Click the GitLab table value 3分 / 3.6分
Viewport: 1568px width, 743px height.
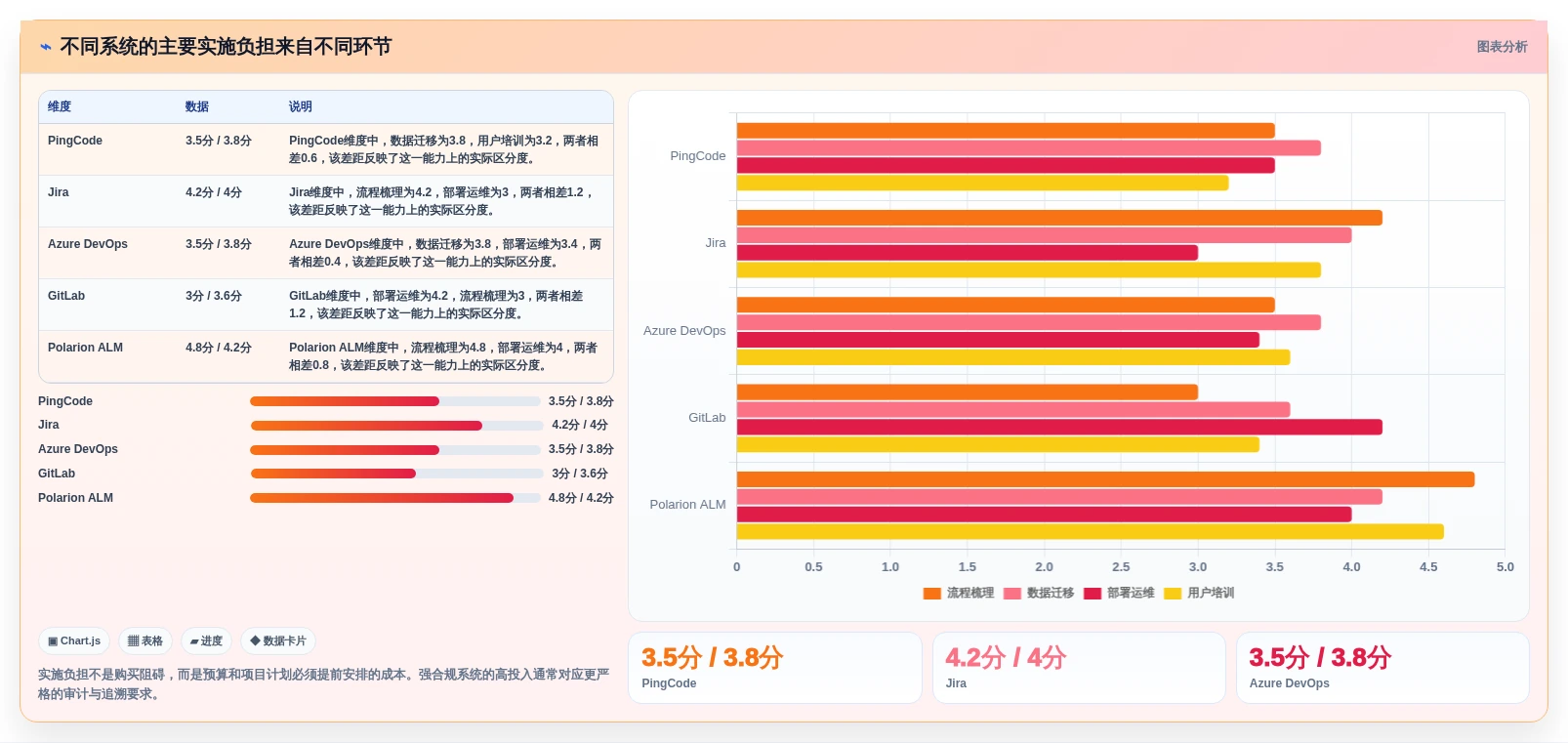[214, 296]
